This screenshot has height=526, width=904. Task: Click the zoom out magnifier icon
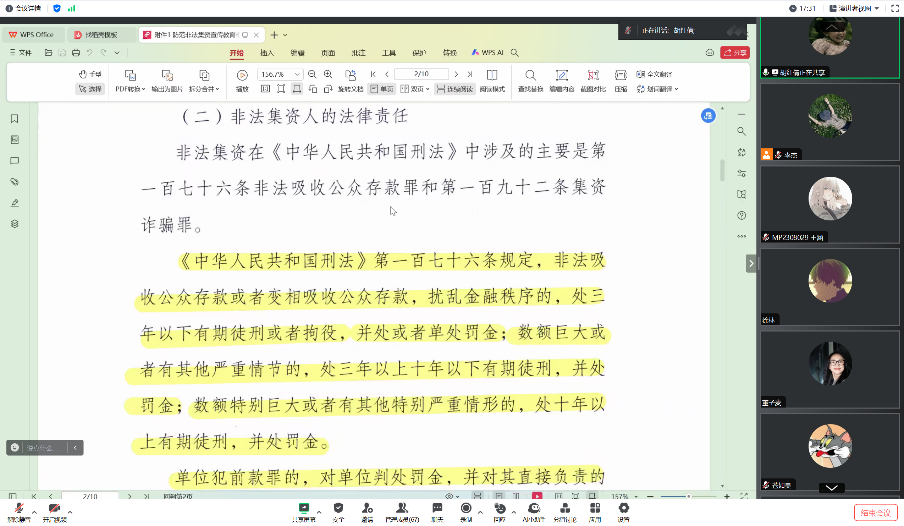(x=313, y=74)
